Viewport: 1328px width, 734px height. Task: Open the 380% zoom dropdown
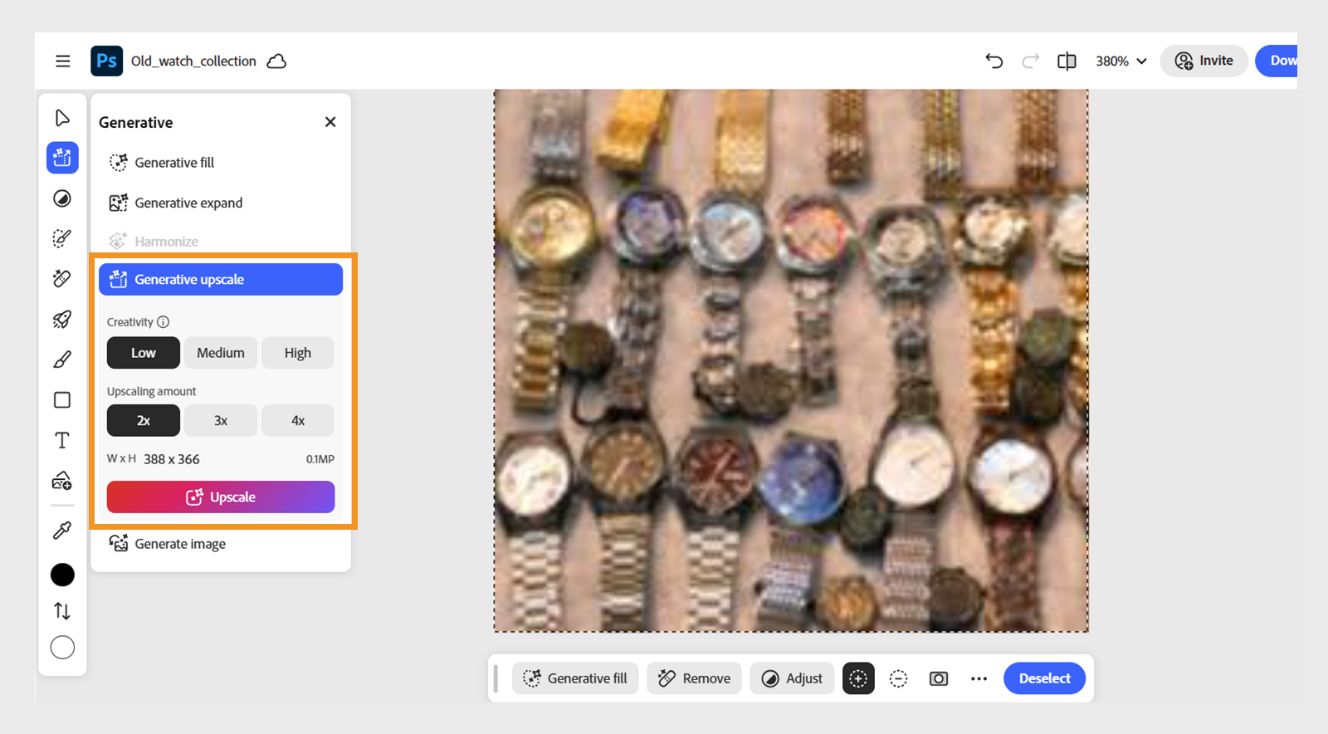coord(1121,61)
